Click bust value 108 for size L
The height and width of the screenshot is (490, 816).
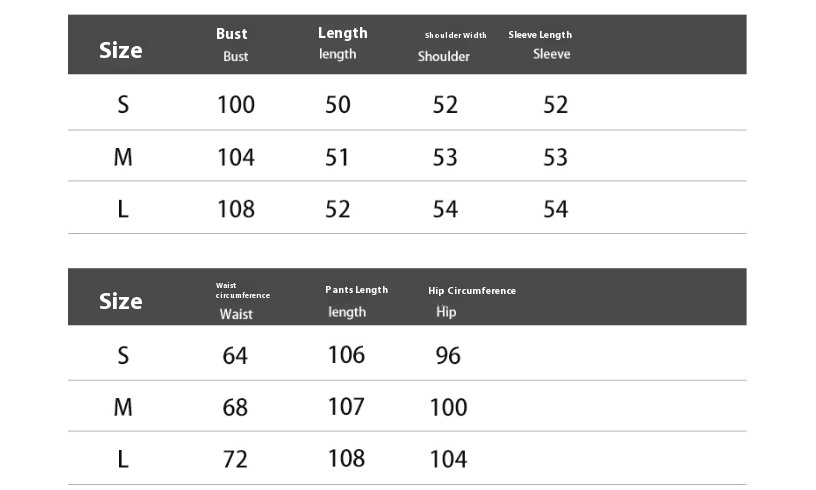tap(236, 209)
